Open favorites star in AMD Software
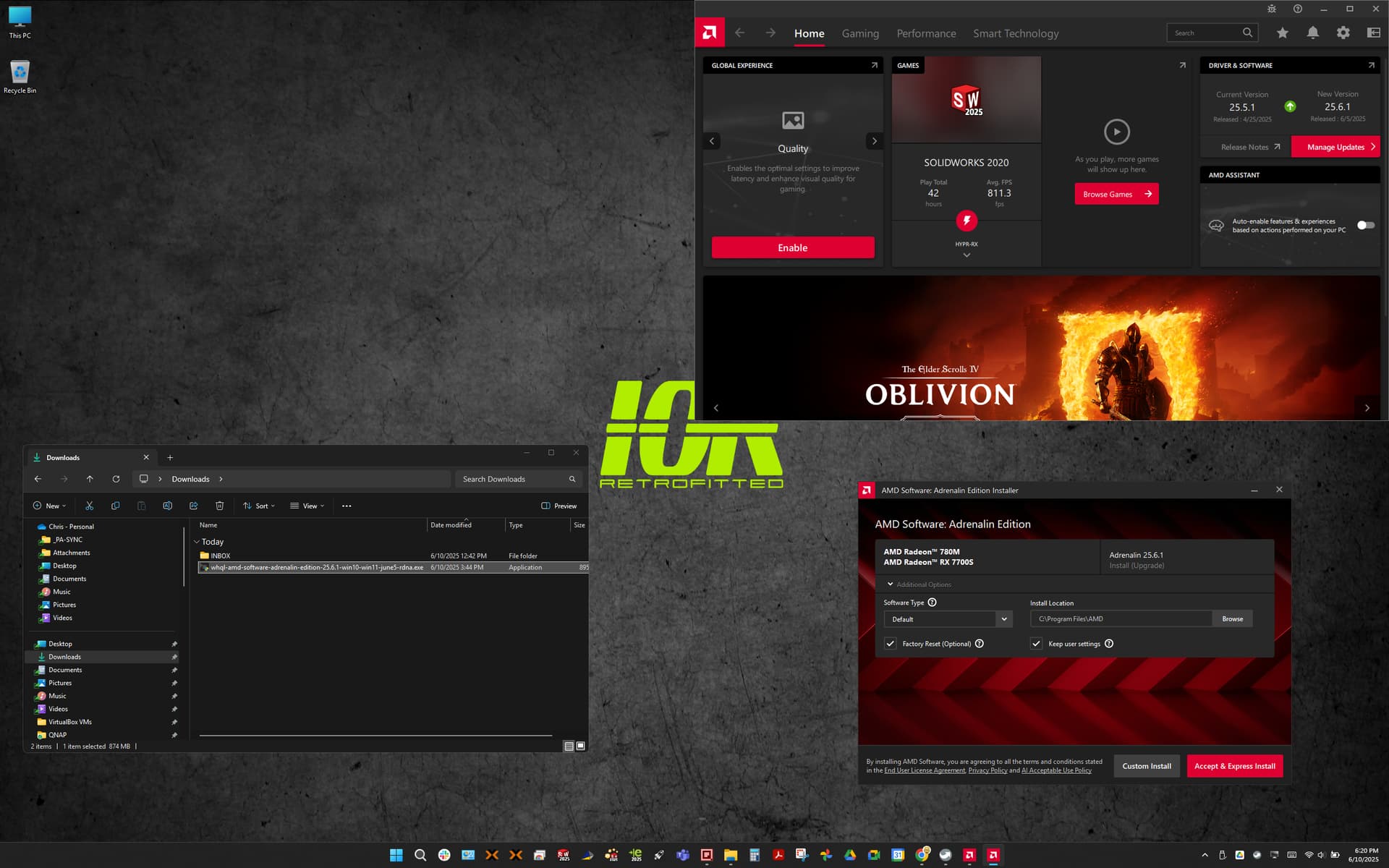1389x868 pixels. (x=1282, y=33)
